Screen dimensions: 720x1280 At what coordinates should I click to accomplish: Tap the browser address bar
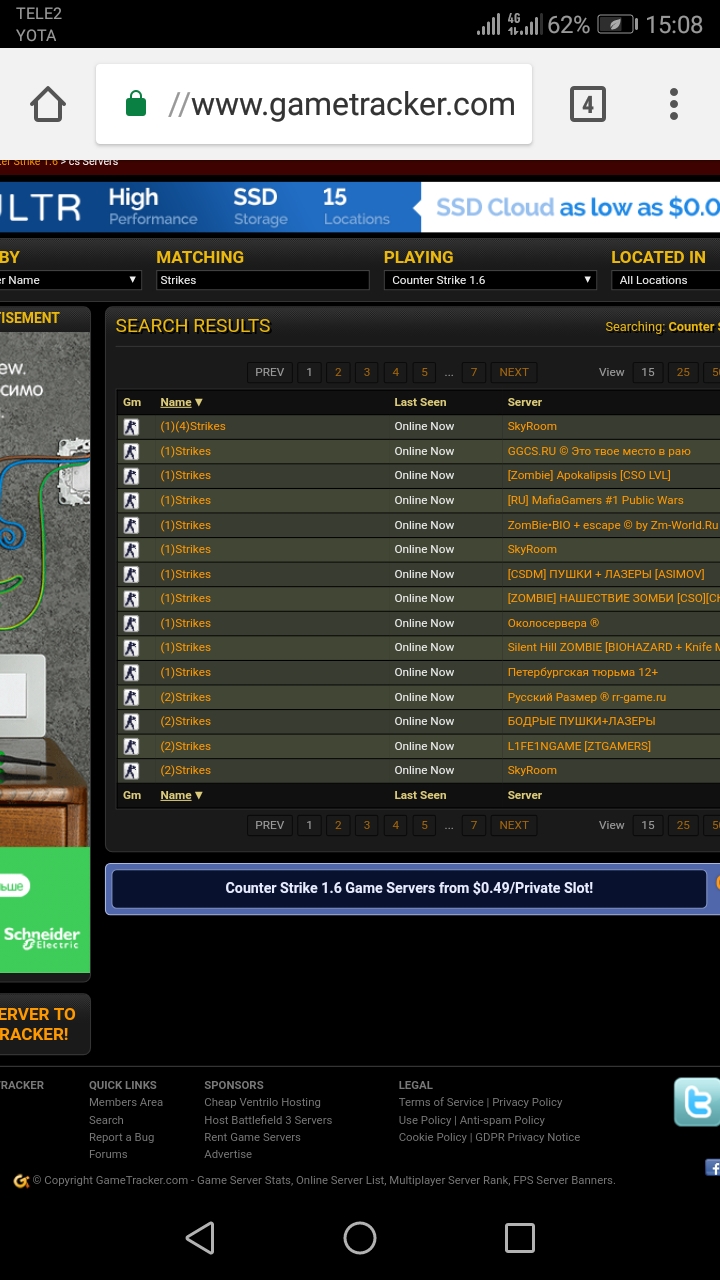[314, 104]
